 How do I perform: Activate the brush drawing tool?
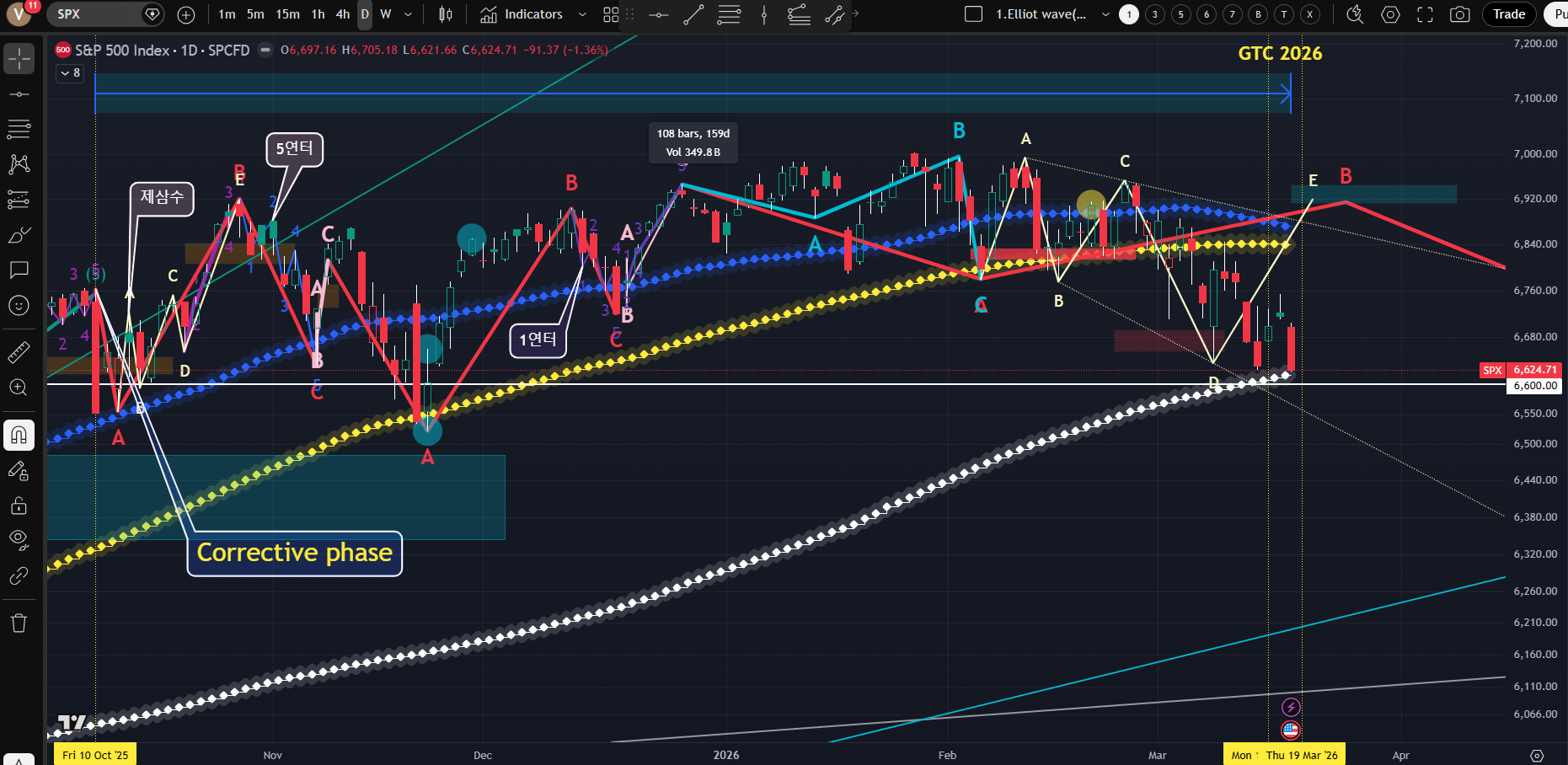(19, 235)
